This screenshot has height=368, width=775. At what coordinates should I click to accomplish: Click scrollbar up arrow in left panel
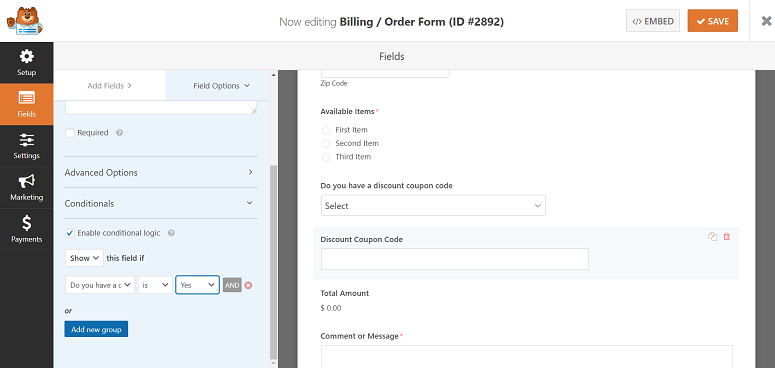(273, 75)
